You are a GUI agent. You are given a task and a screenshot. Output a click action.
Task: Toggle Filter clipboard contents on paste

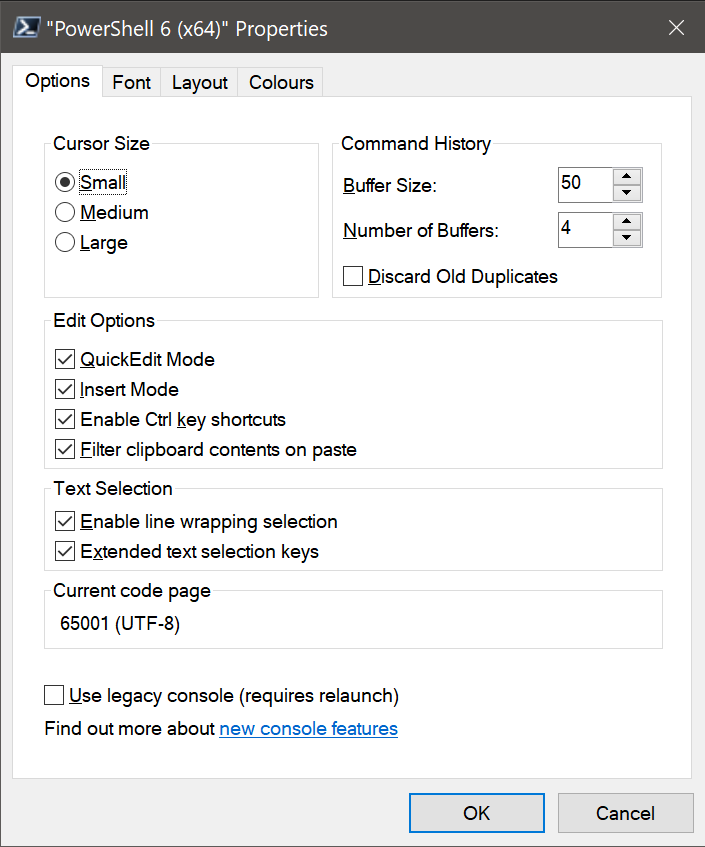tap(65, 449)
